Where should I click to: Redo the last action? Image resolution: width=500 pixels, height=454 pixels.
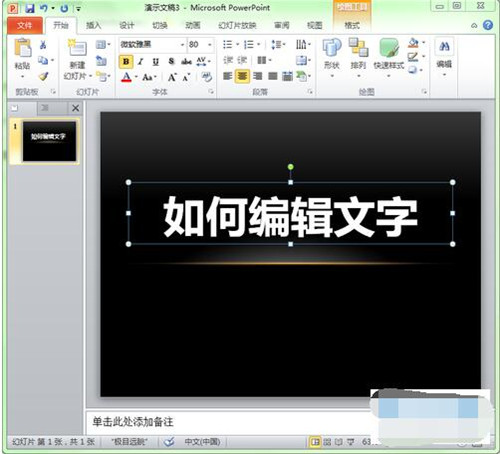point(64,8)
